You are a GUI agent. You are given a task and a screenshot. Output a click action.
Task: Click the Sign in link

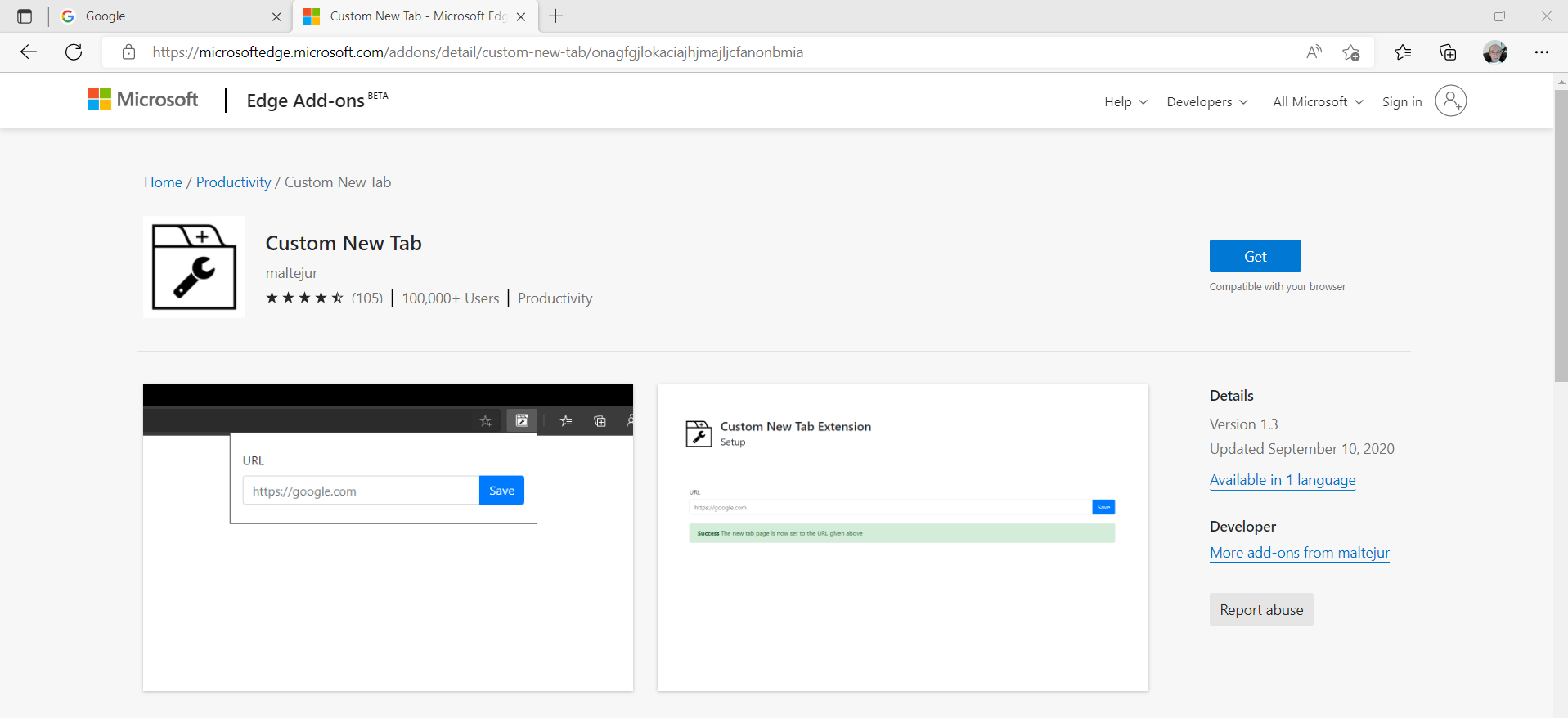(x=1402, y=101)
